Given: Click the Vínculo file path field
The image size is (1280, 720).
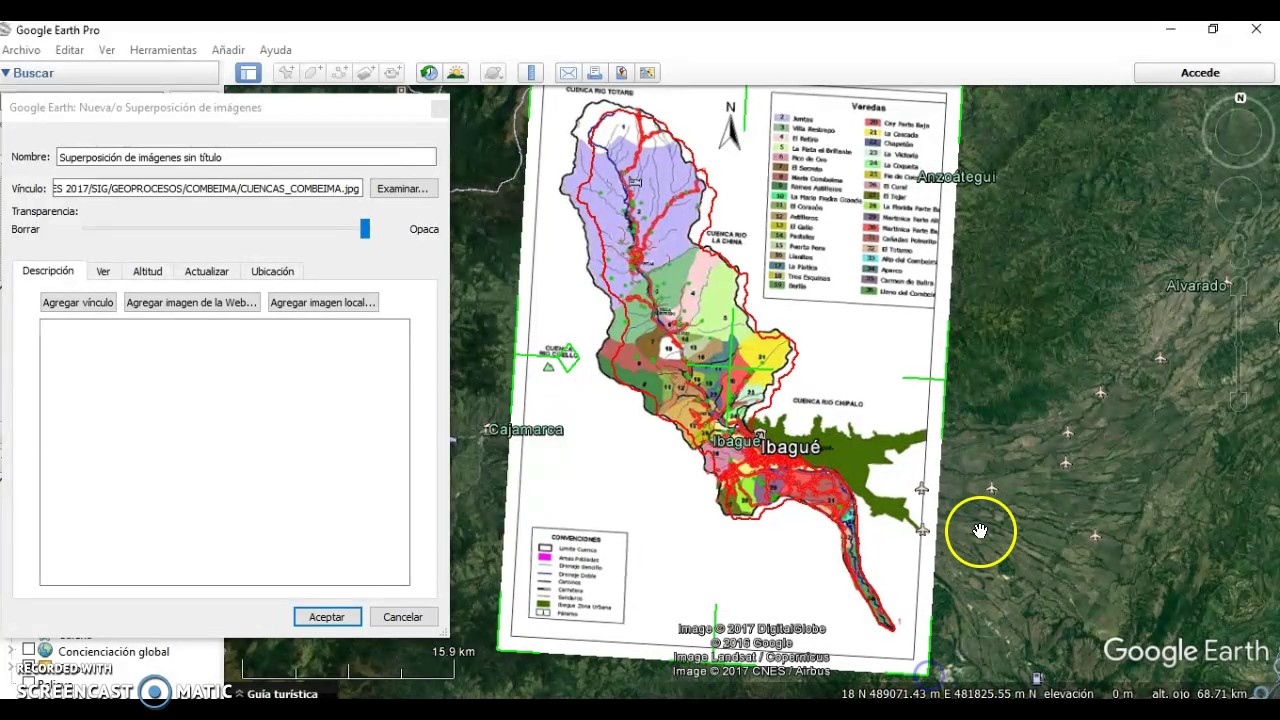Looking at the screenshot, I should click(x=208, y=188).
